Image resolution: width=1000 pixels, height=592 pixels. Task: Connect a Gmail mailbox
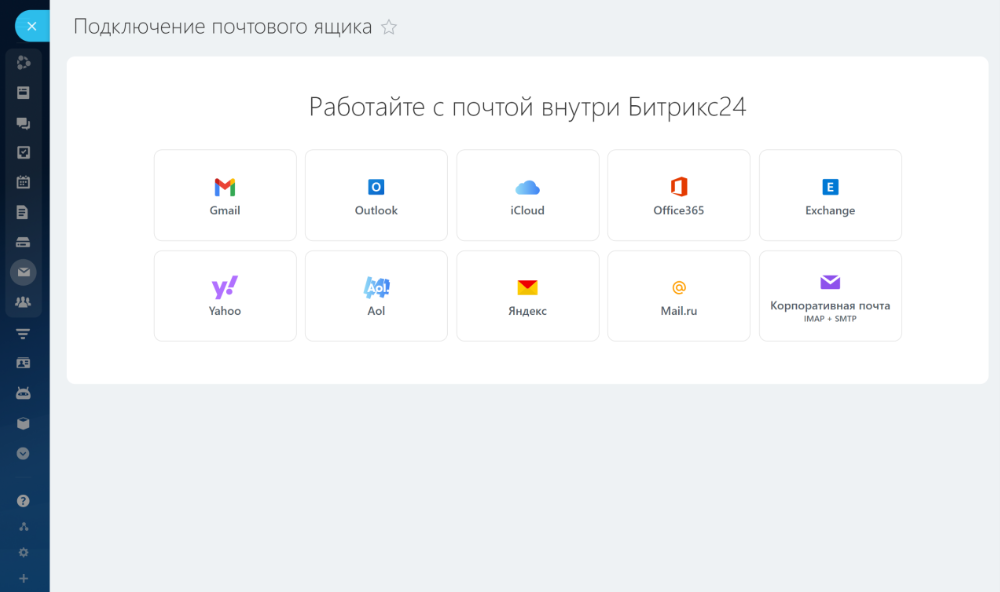pos(225,195)
